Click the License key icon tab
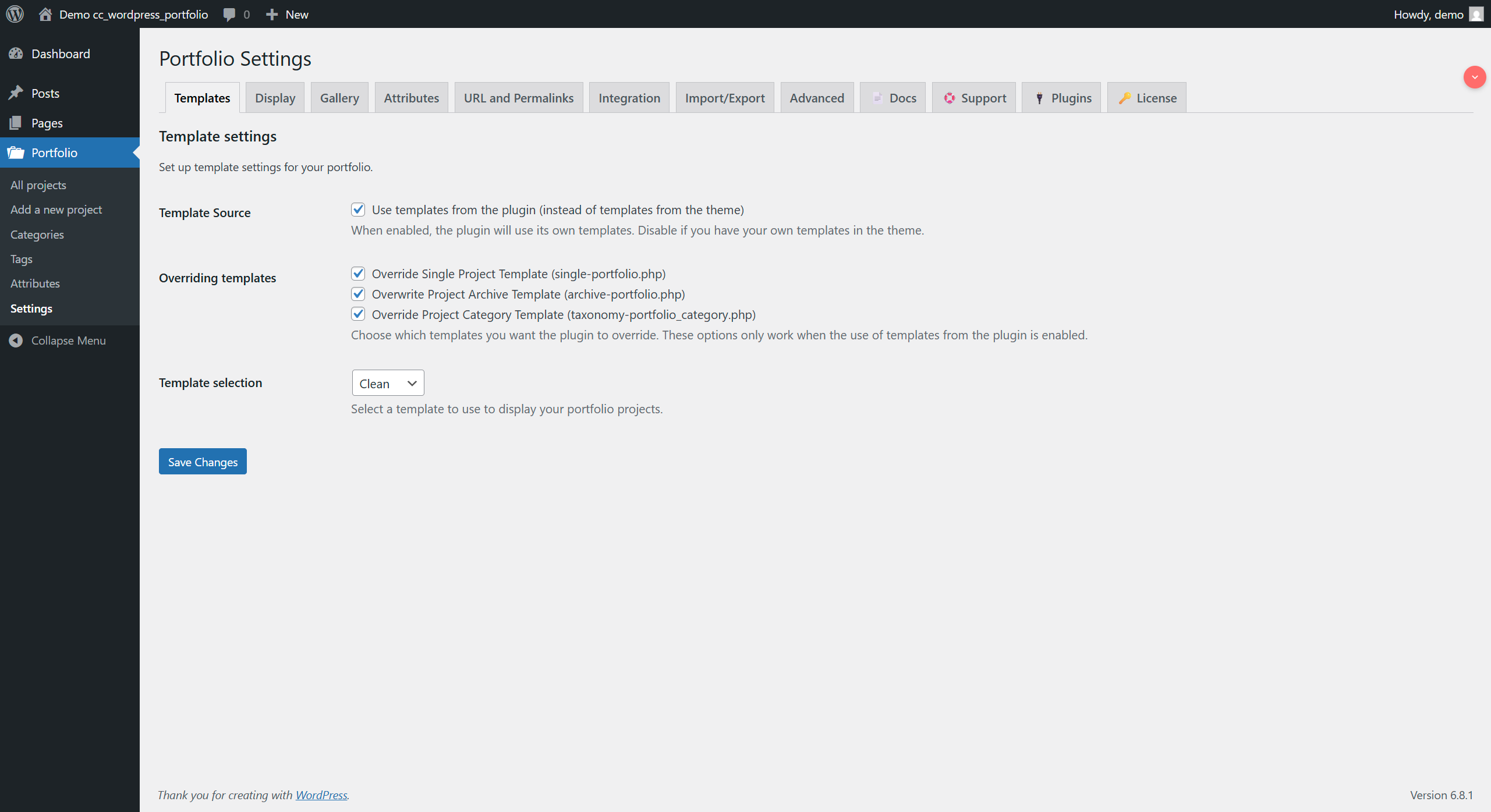The height and width of the screenshot is (812, 1491). (x=1125, y=98)
